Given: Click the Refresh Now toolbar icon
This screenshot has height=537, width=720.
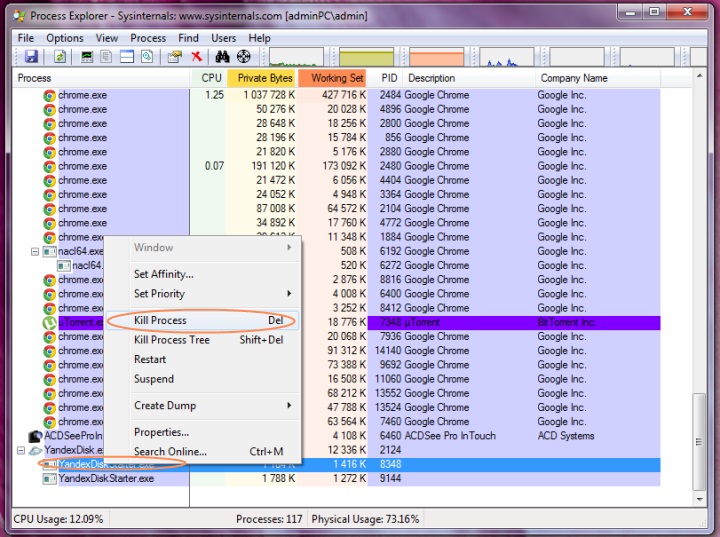Looking at the screenshot, I should tap(60, 57).
